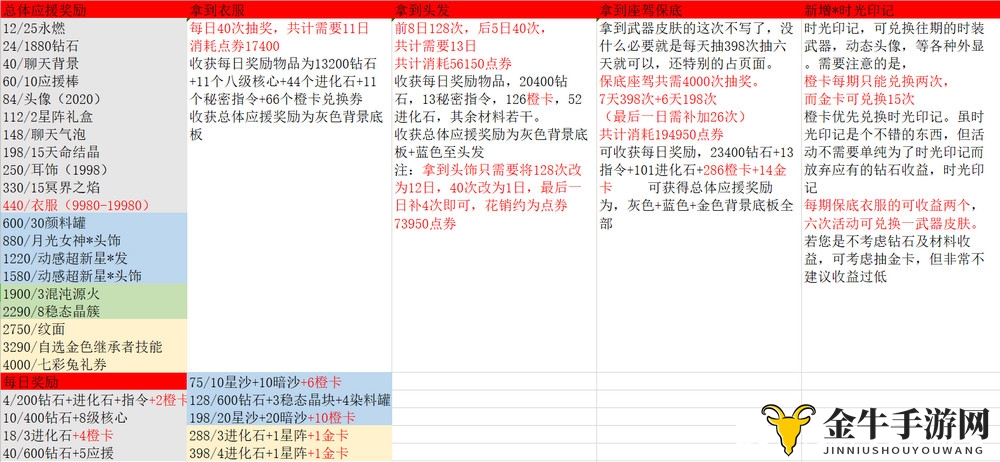
Task: Click the cell 75/10星沙+10暗沙+6橙卡
Action: click(290, 382)
